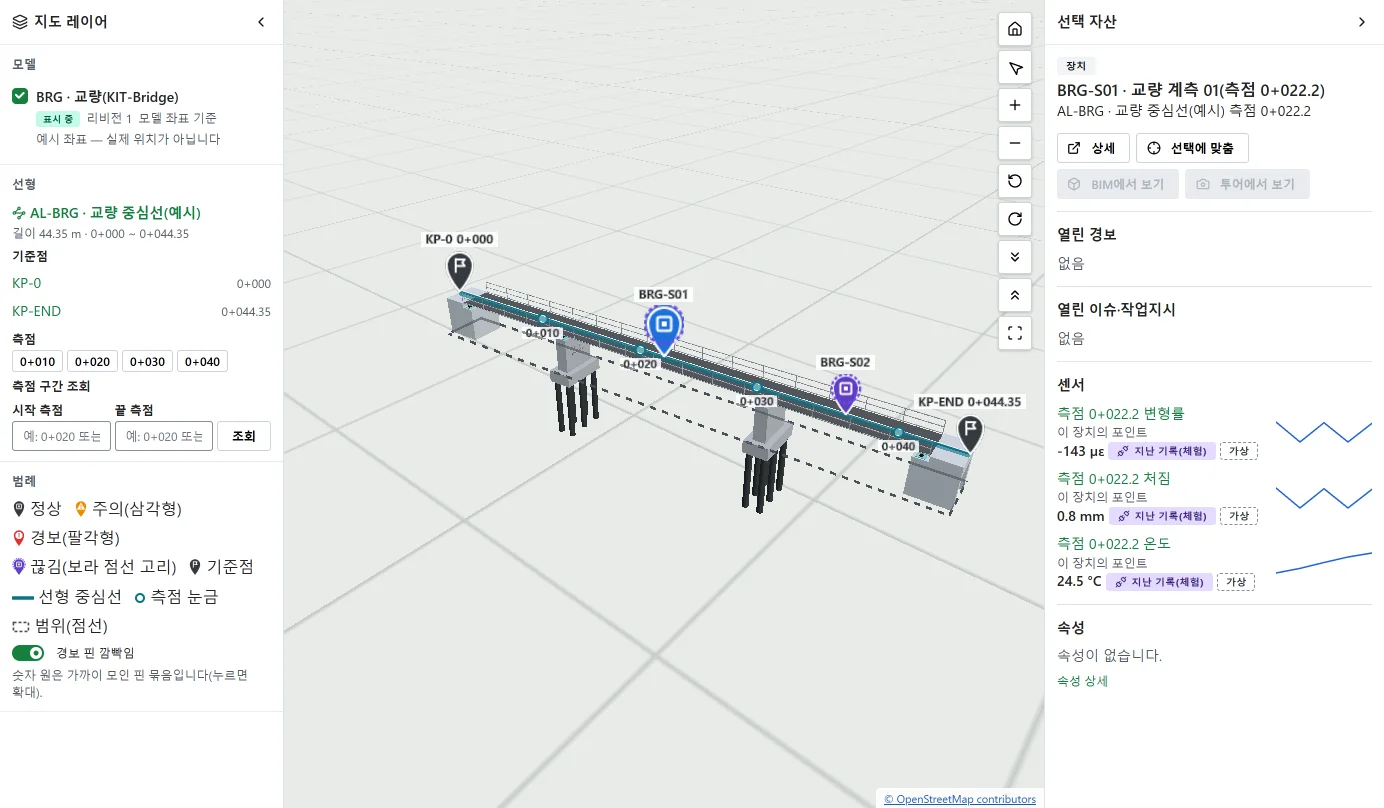This screenshot has width=1384, height=808.
Task: Focus the 끝 측점 input field
Action: pos(164,436)
